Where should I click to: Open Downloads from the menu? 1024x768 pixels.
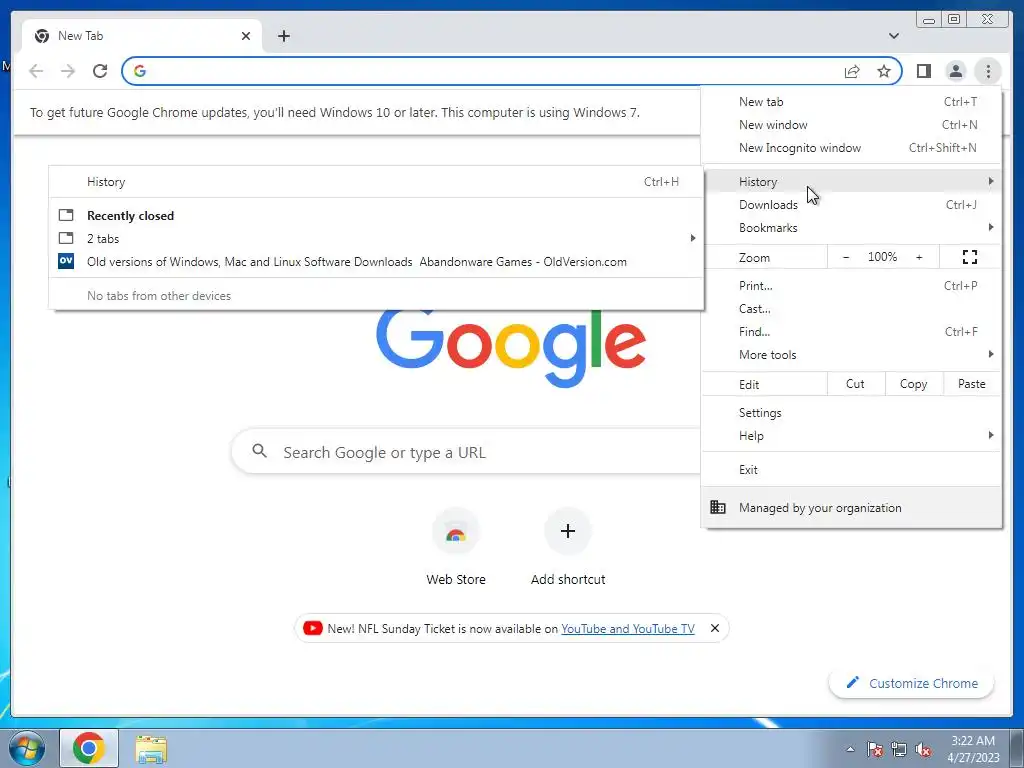click(852, 204)
